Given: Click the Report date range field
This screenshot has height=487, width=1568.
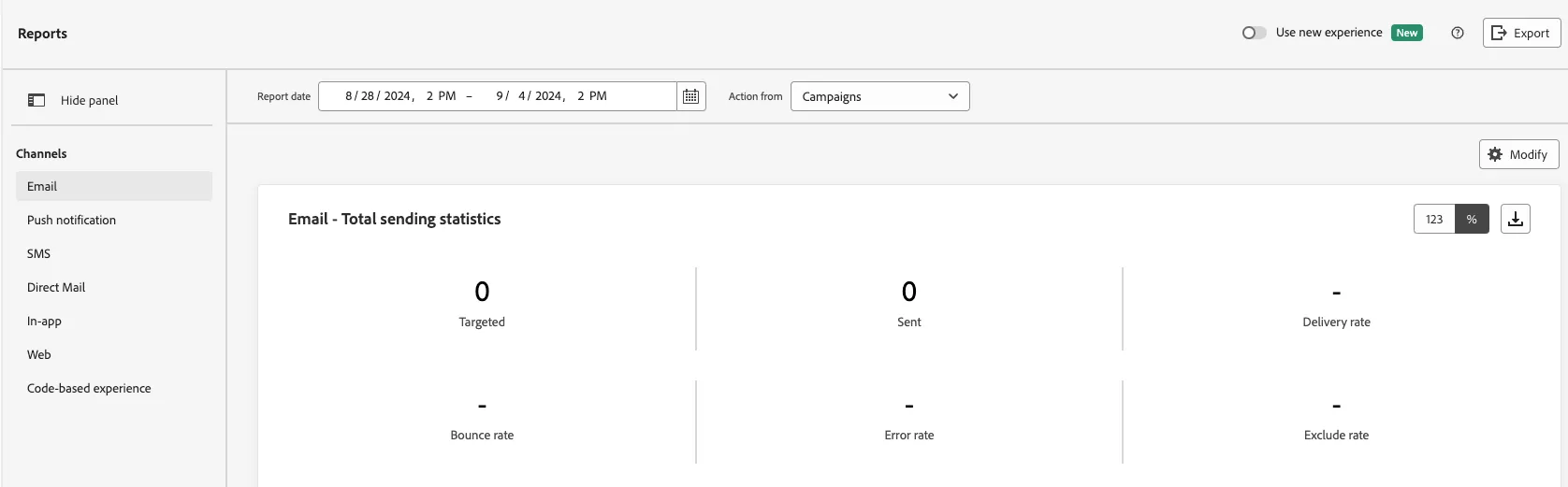Looking at the screenshot, I should (x=498, y=96).
